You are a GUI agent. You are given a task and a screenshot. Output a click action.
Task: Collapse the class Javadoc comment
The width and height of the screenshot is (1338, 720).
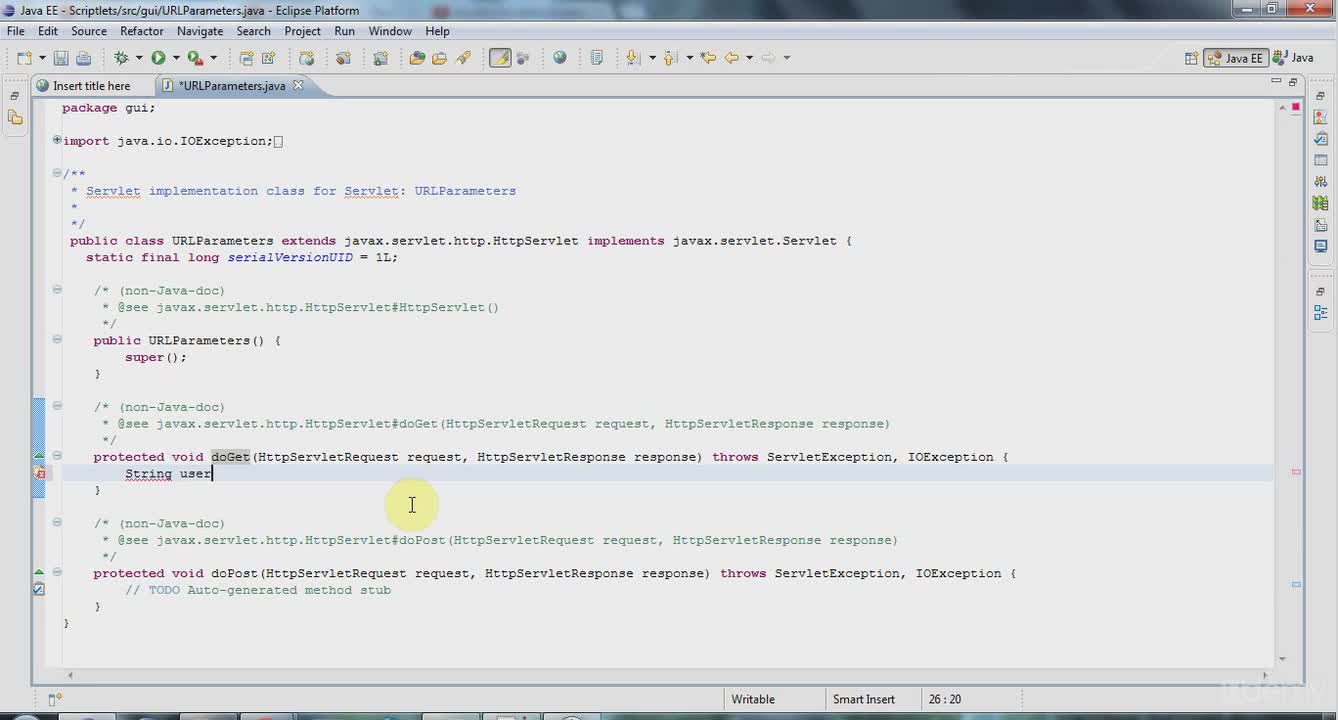pyautogui.click(x=57, y=173)
